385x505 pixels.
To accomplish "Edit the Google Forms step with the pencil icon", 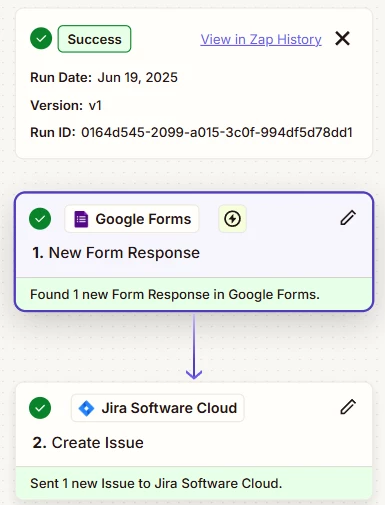I will [348, 218].
